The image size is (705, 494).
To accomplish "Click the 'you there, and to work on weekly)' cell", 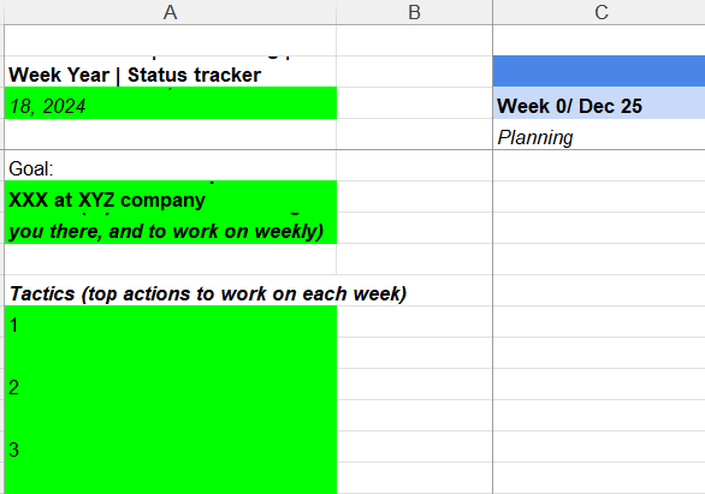I will point(170,228).
